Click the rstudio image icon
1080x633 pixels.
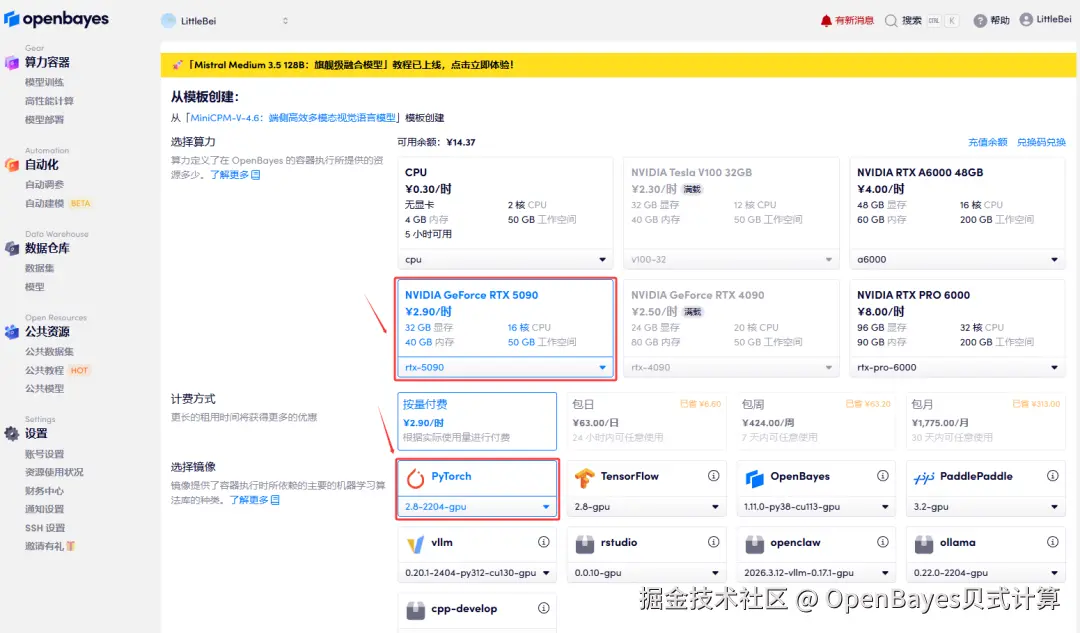[585, 544]
